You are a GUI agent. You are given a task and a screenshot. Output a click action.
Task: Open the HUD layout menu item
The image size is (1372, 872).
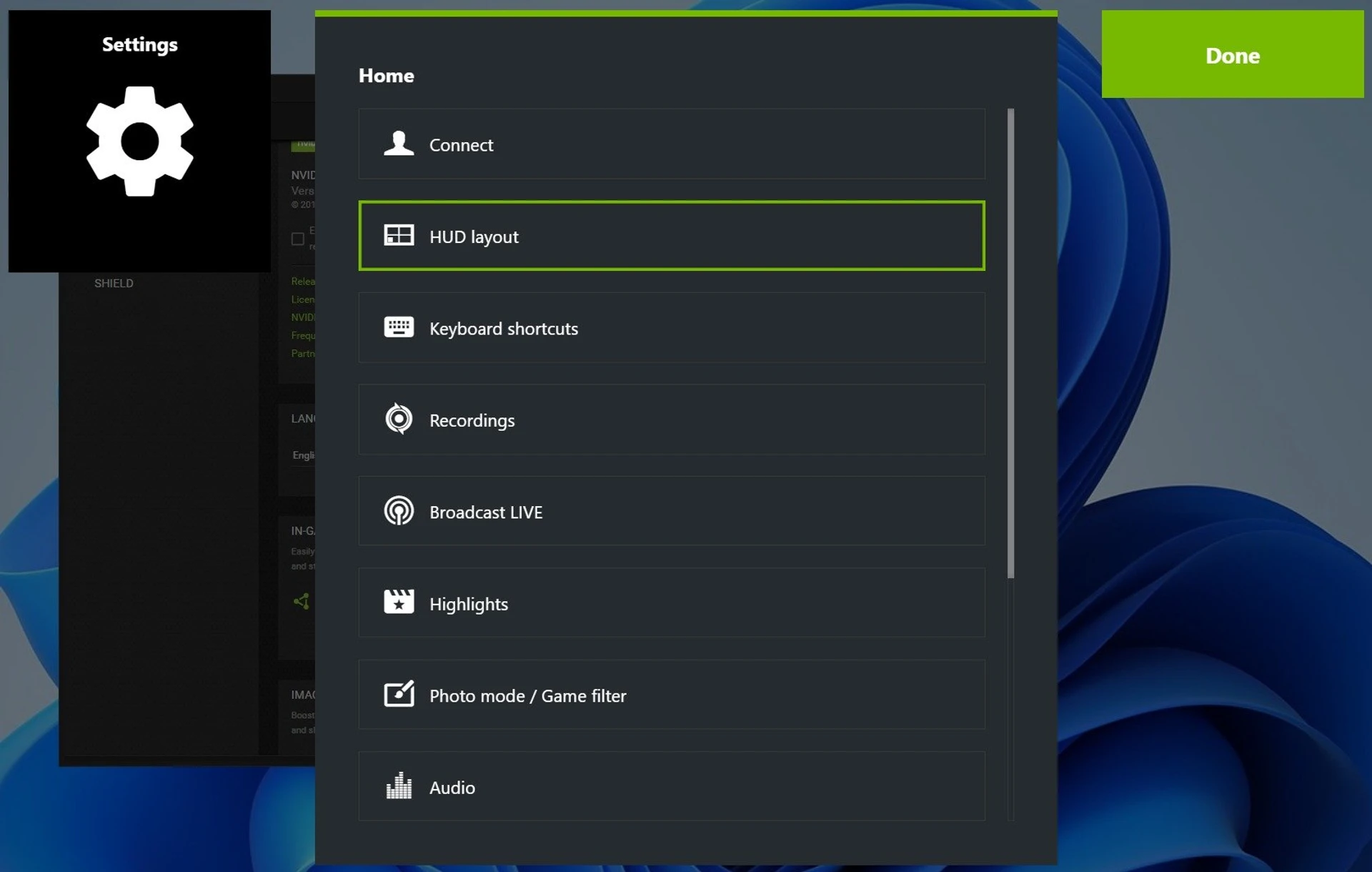click(672, 236)
